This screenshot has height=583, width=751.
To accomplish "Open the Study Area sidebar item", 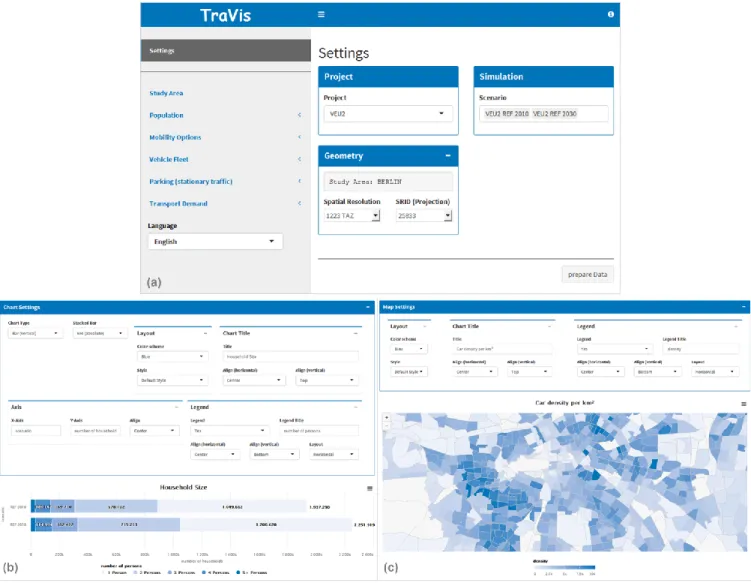I will click(x=166, y=93).
